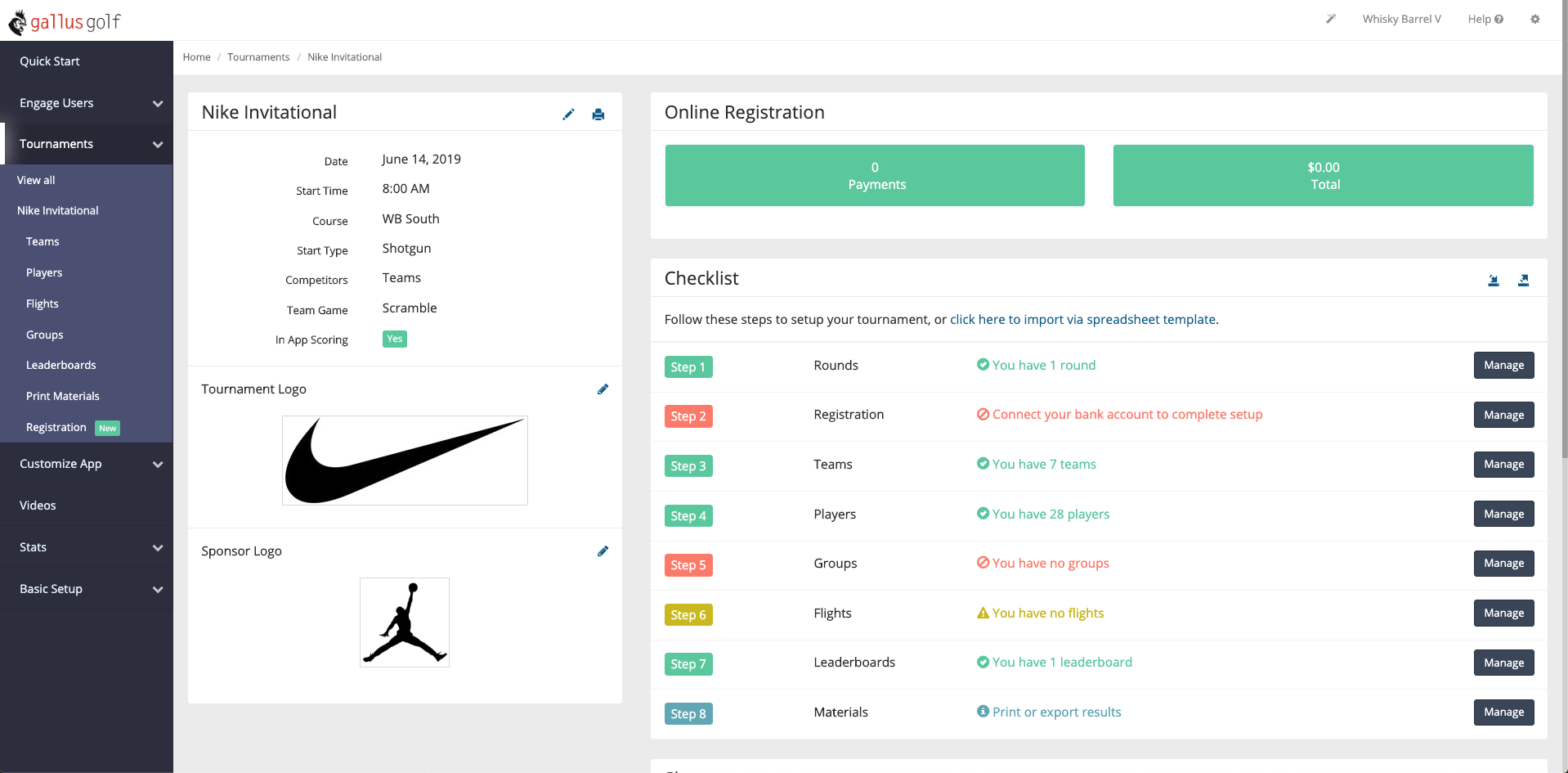This screenshot has width=1568, height=773.
Task: Open the settings gear in header
Action: [1535, 19]
